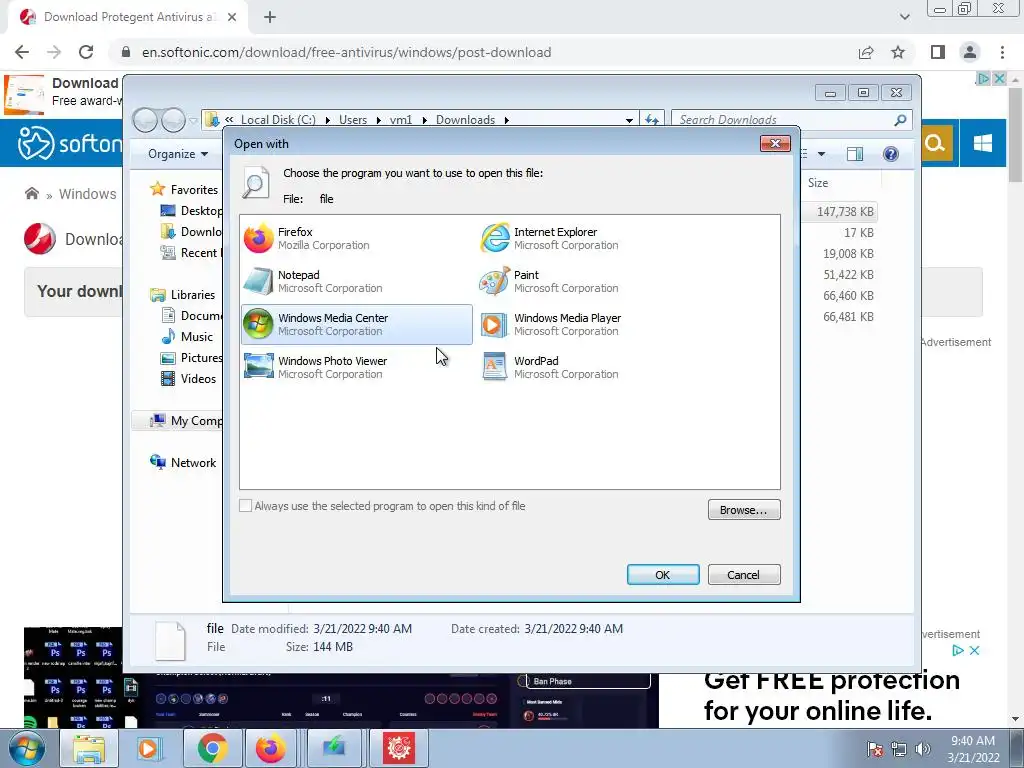Toggle Chrome side panel icon
This screenshot has width=1024, height=768.
pyautogui.click(x=938, y=52)
